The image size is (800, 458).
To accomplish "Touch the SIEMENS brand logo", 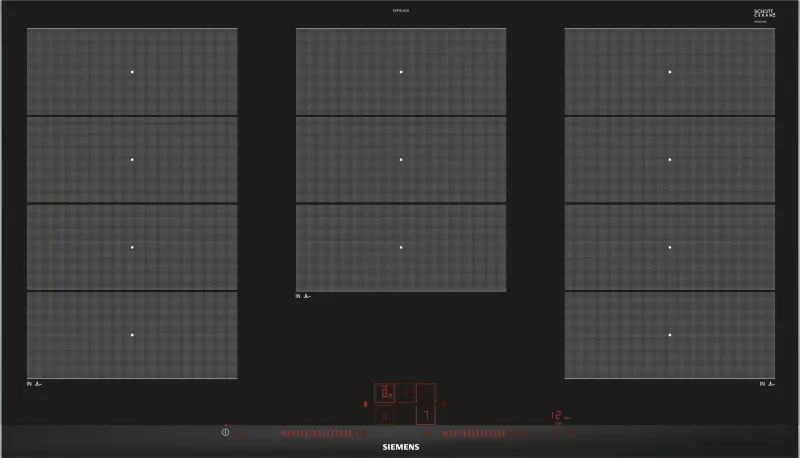I will 401,447.
